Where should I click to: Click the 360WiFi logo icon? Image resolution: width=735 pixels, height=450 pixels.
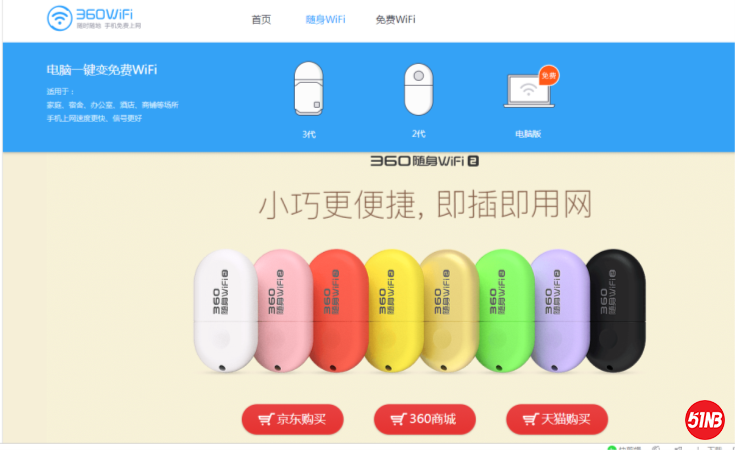tap(60, 19)
